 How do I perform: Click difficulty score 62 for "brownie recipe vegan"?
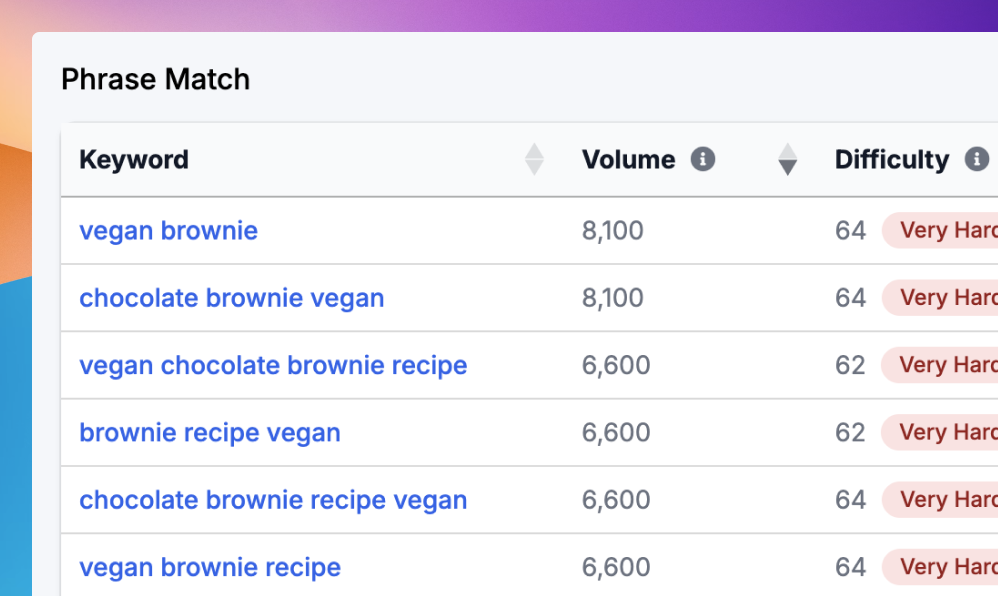click(x=850, y=433)
